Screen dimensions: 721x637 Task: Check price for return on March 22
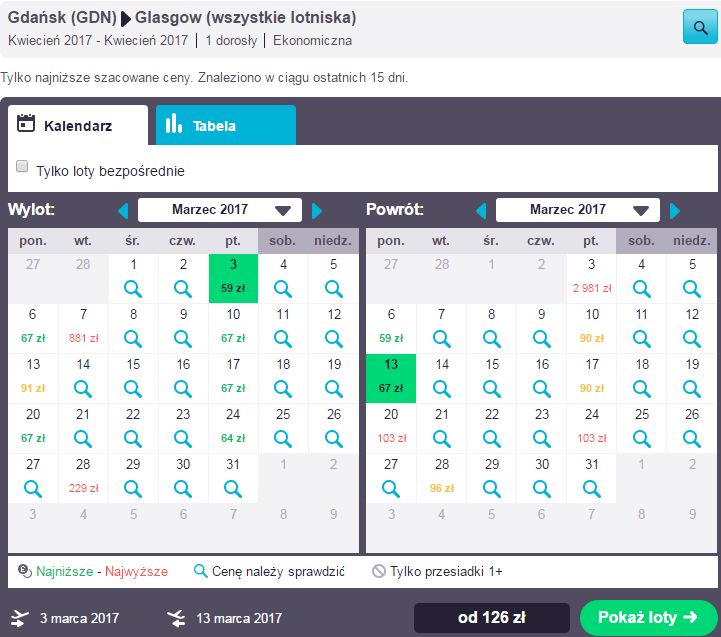(x=491, y=439)
